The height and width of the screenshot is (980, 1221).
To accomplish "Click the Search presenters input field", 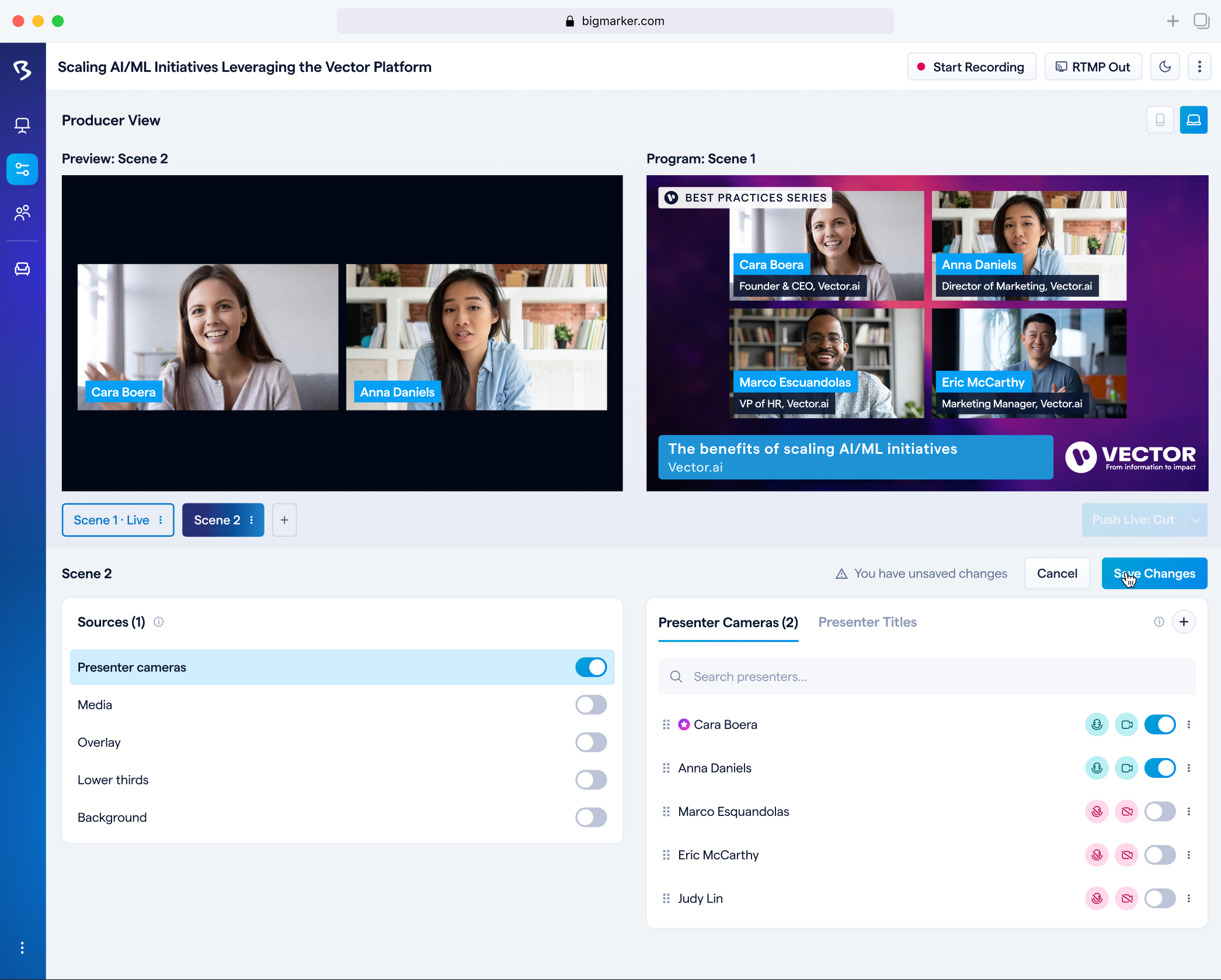I will tap(818, 676).
